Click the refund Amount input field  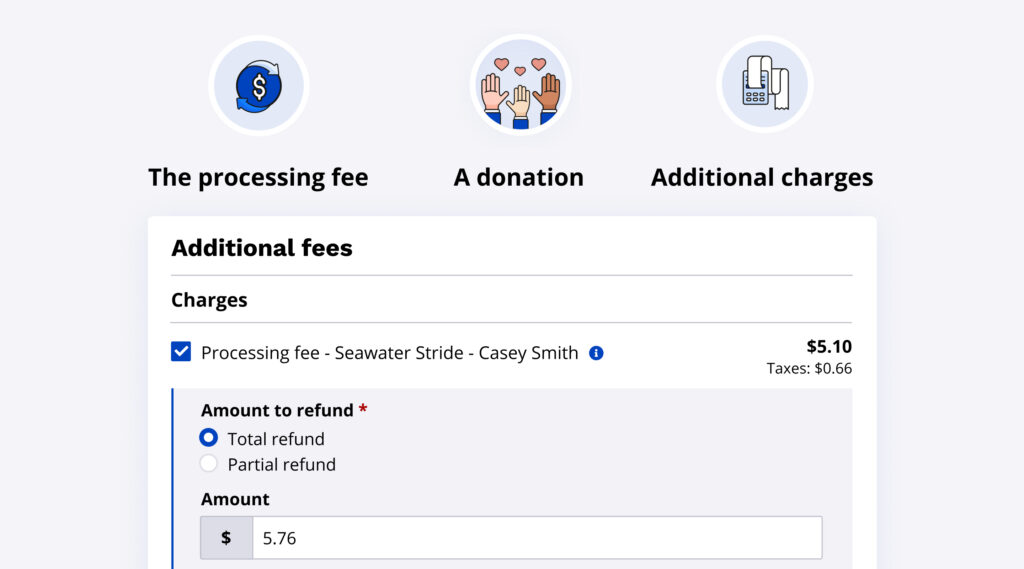536,538
